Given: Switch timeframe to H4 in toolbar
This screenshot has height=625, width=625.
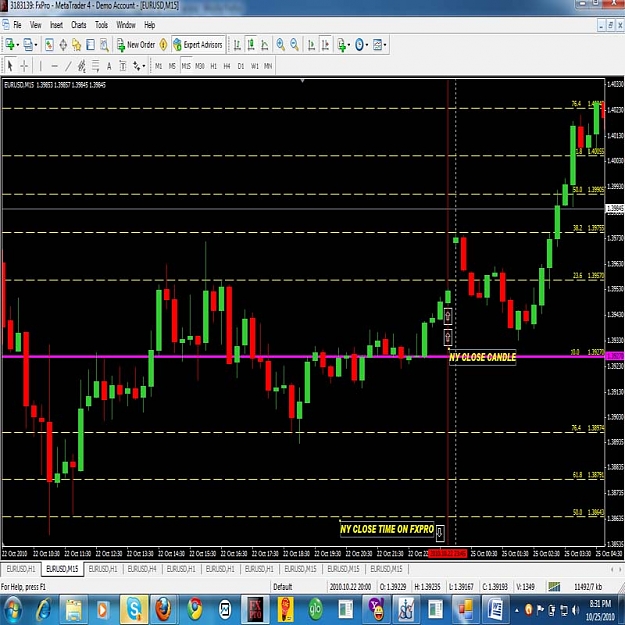Looking at the screenshot, I should 227,66.
